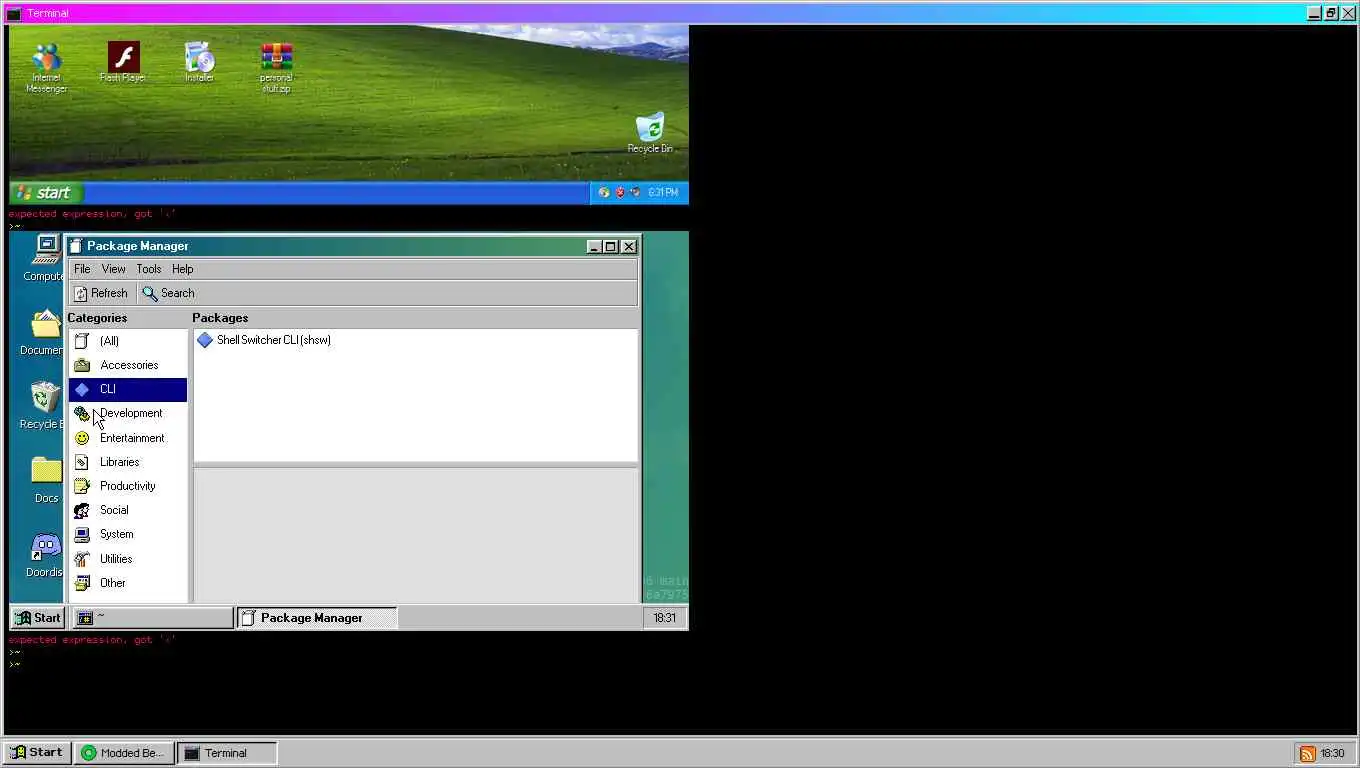Open the Documents folder desktop icon

pyautogui.click(x=42, y=333)
